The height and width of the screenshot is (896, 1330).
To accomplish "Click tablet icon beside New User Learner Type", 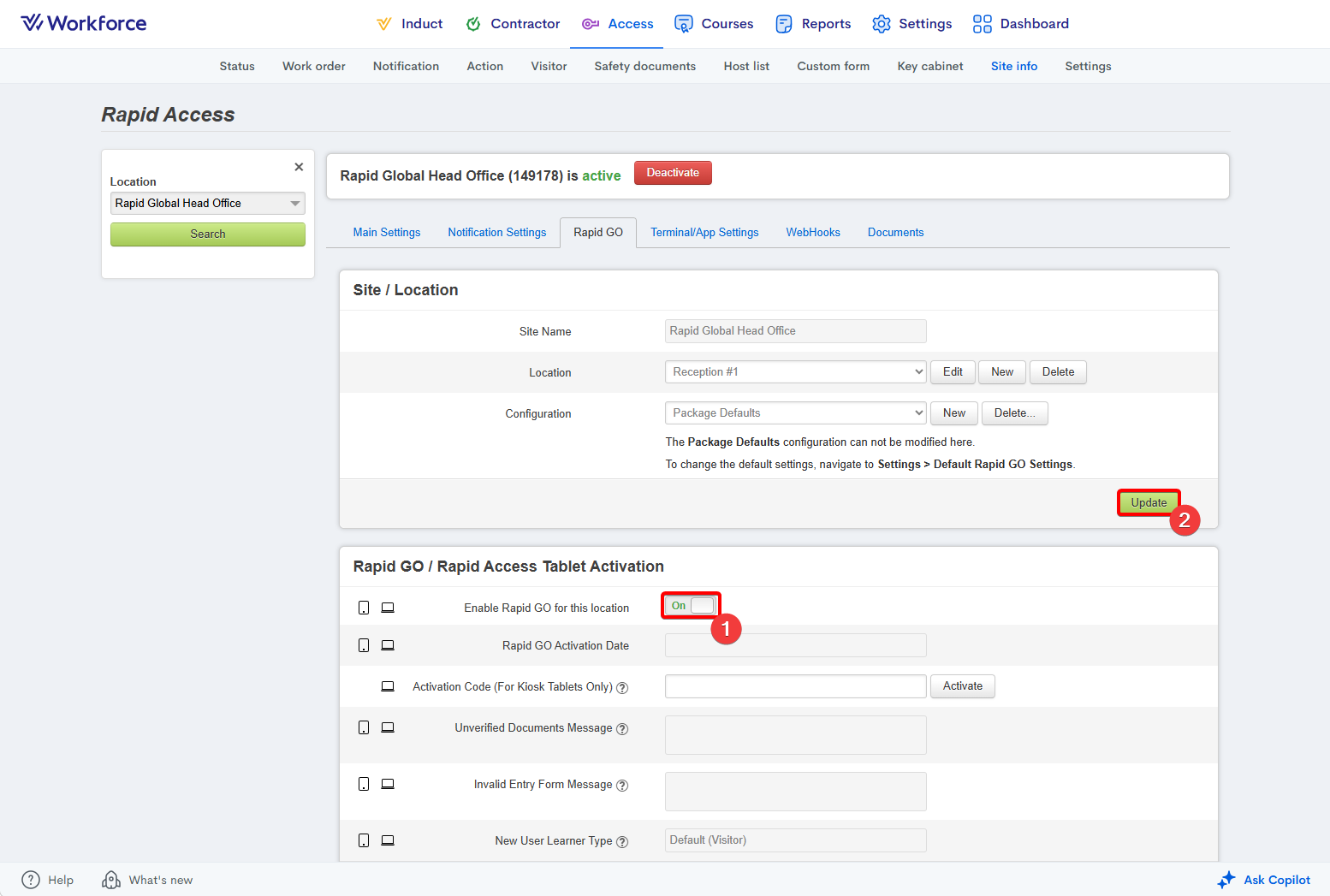I will click(x=364, y=840).
